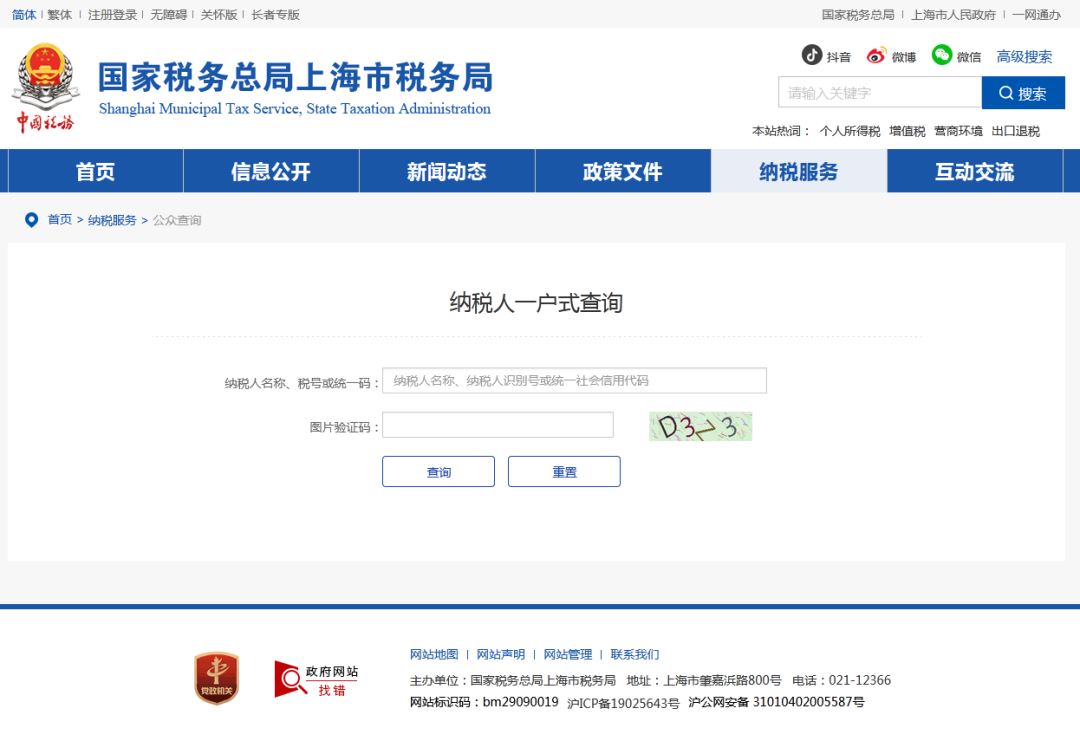Switch to 繁体 version
Image resolution: width=1080 pixels, height=754 pixels.
pyautogui.click(x=60, y=14)
